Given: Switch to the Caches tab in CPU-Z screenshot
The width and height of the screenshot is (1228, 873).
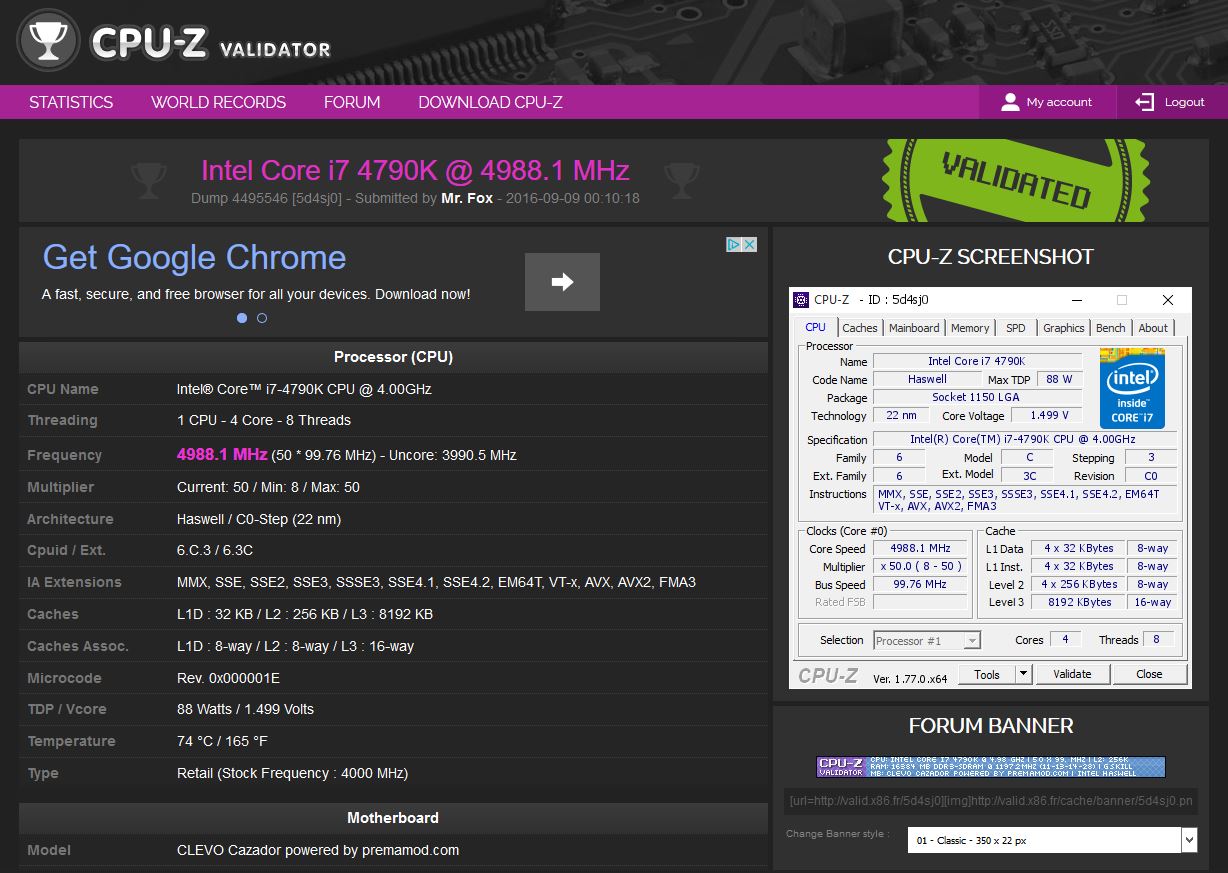Looking at the screenshot, I should point(859,328).
